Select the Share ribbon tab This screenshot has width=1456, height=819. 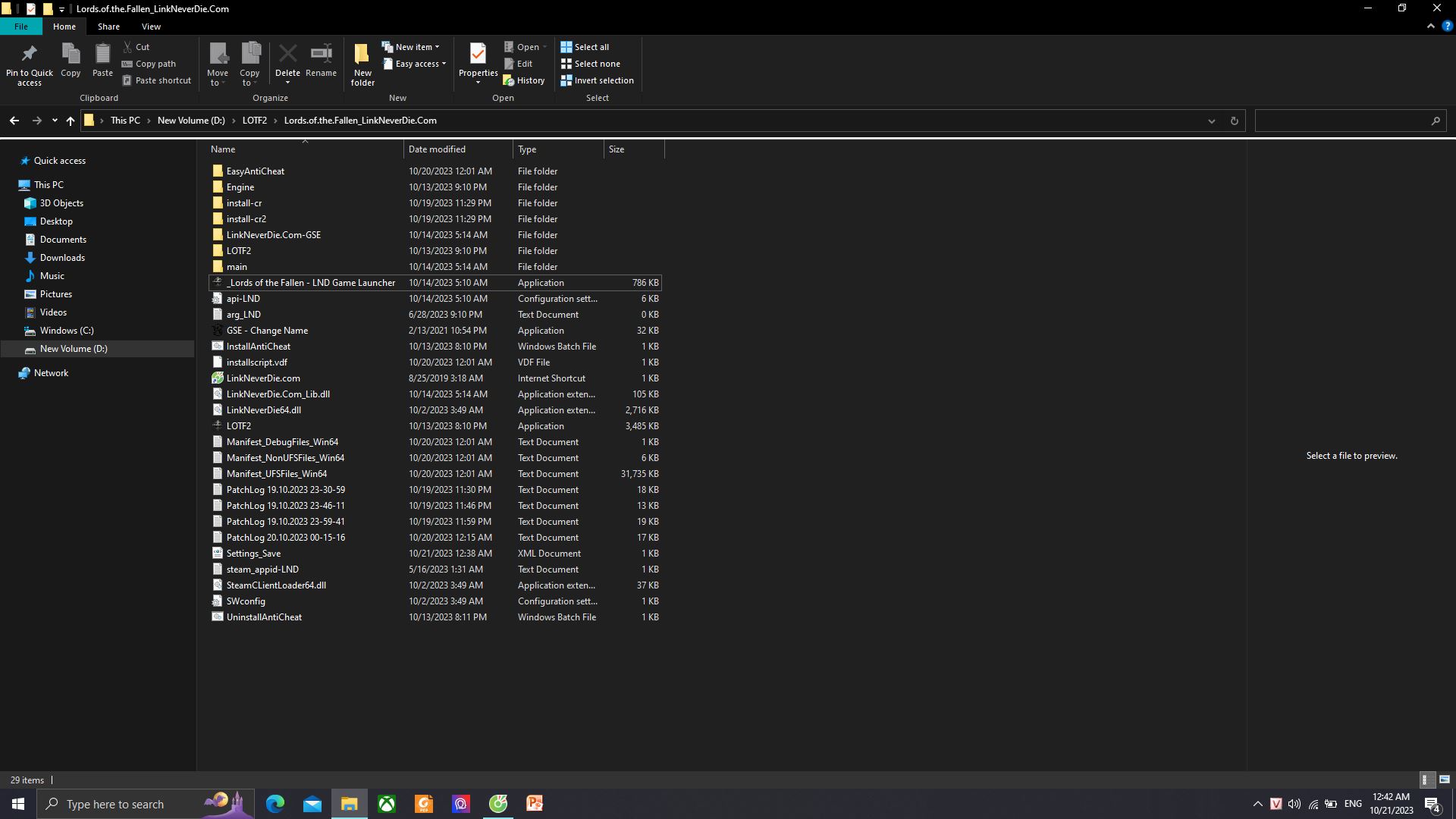(x=109, y=27)
